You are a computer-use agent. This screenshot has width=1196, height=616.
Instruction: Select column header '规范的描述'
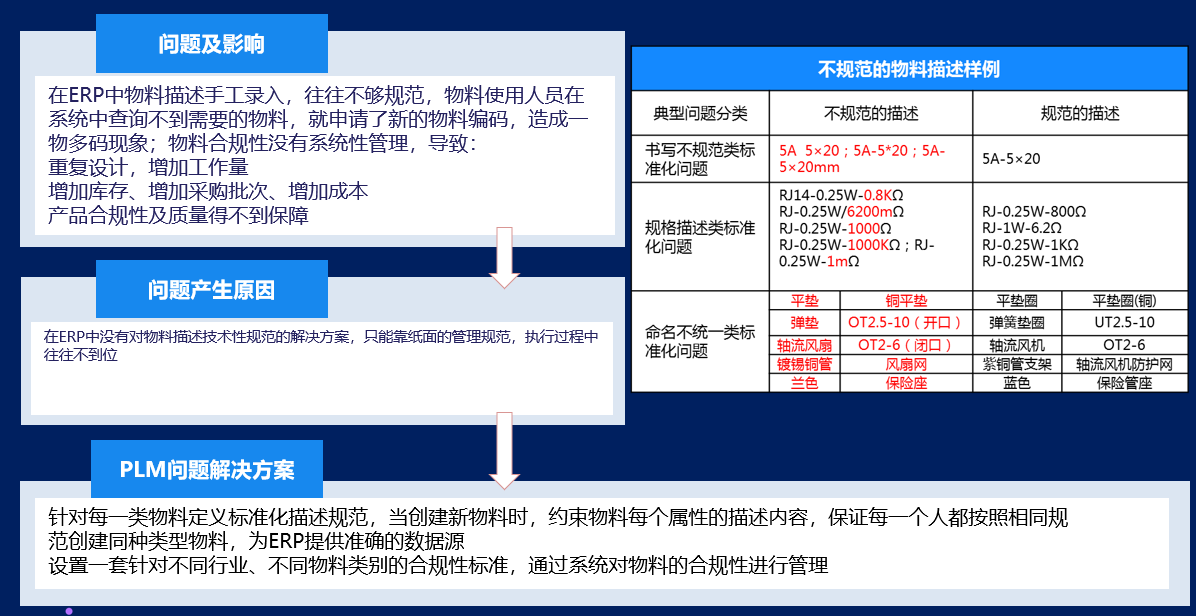(1079, 114)
